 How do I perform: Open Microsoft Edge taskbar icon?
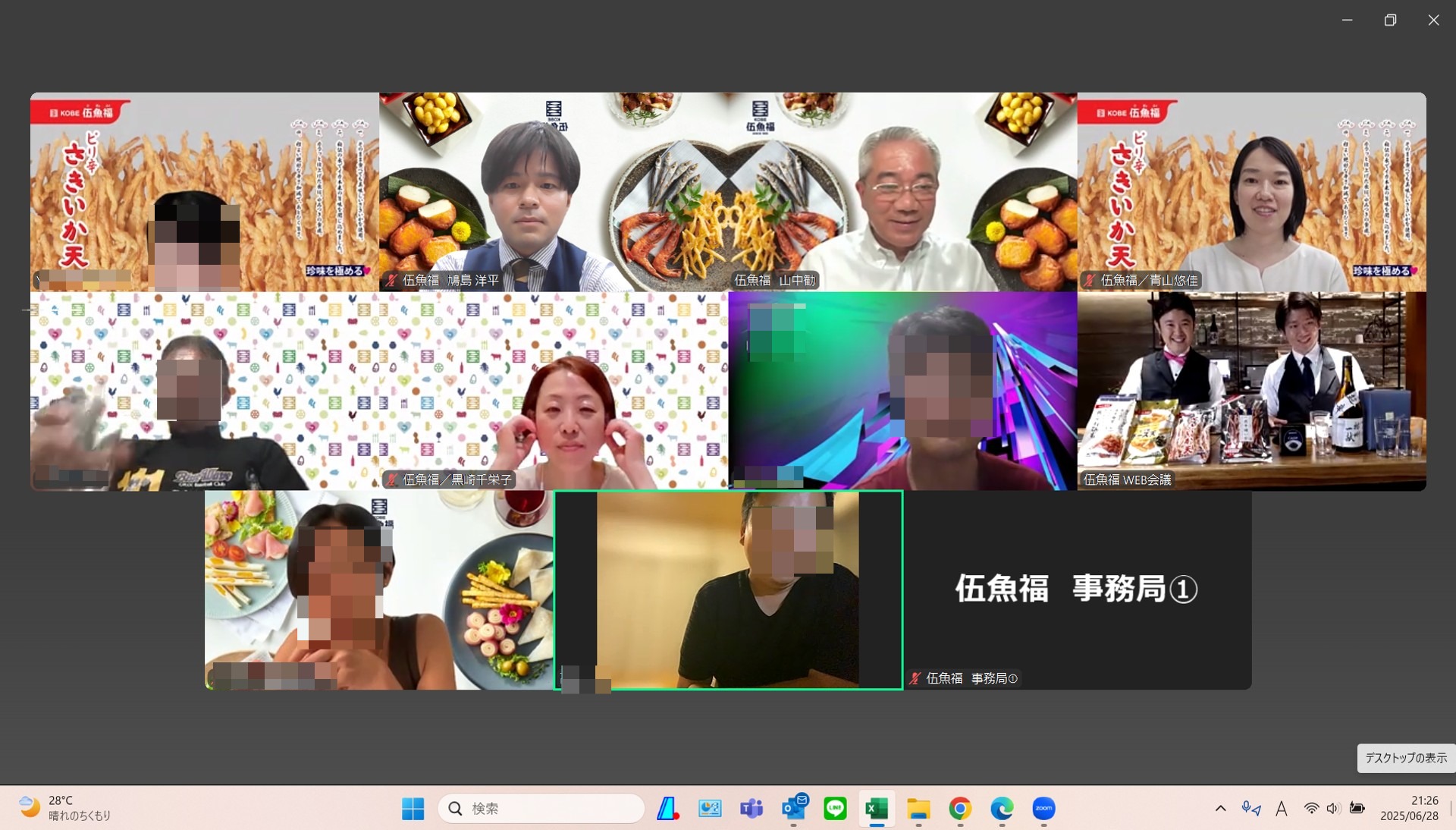click(1002, 809)
